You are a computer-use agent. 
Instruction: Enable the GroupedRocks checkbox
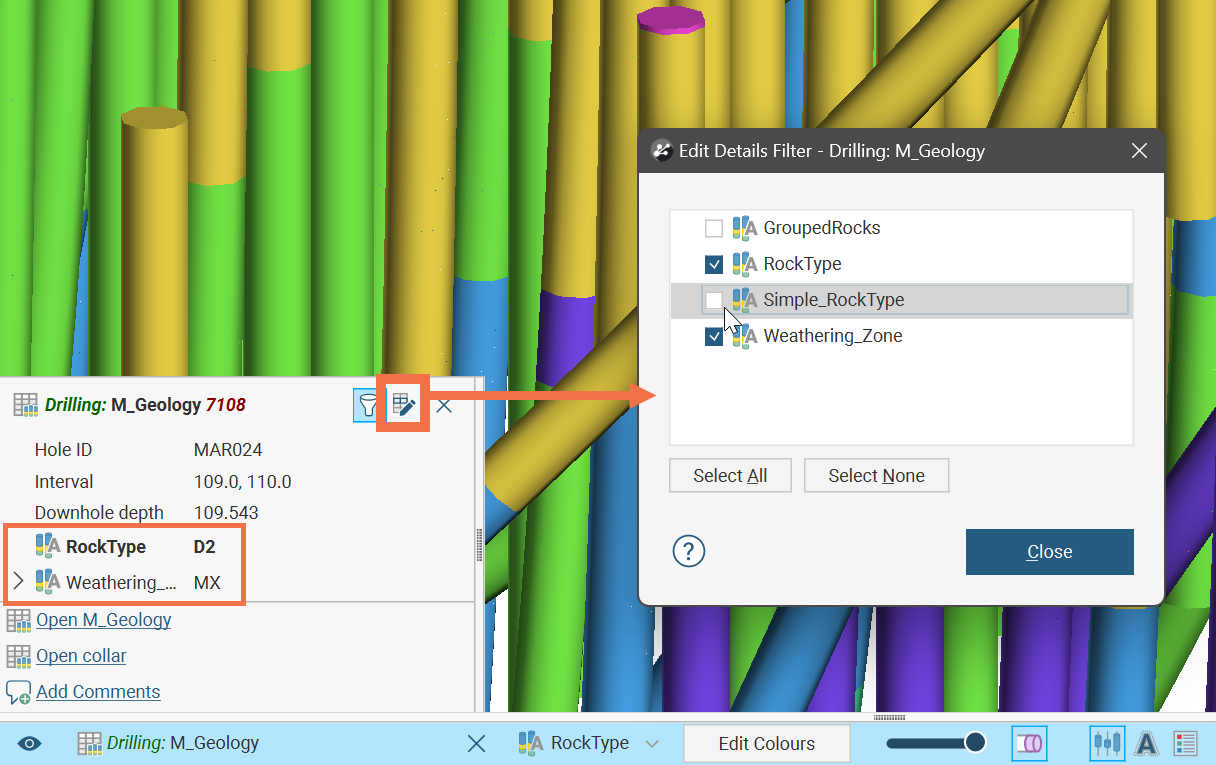(x=714, y=228)
